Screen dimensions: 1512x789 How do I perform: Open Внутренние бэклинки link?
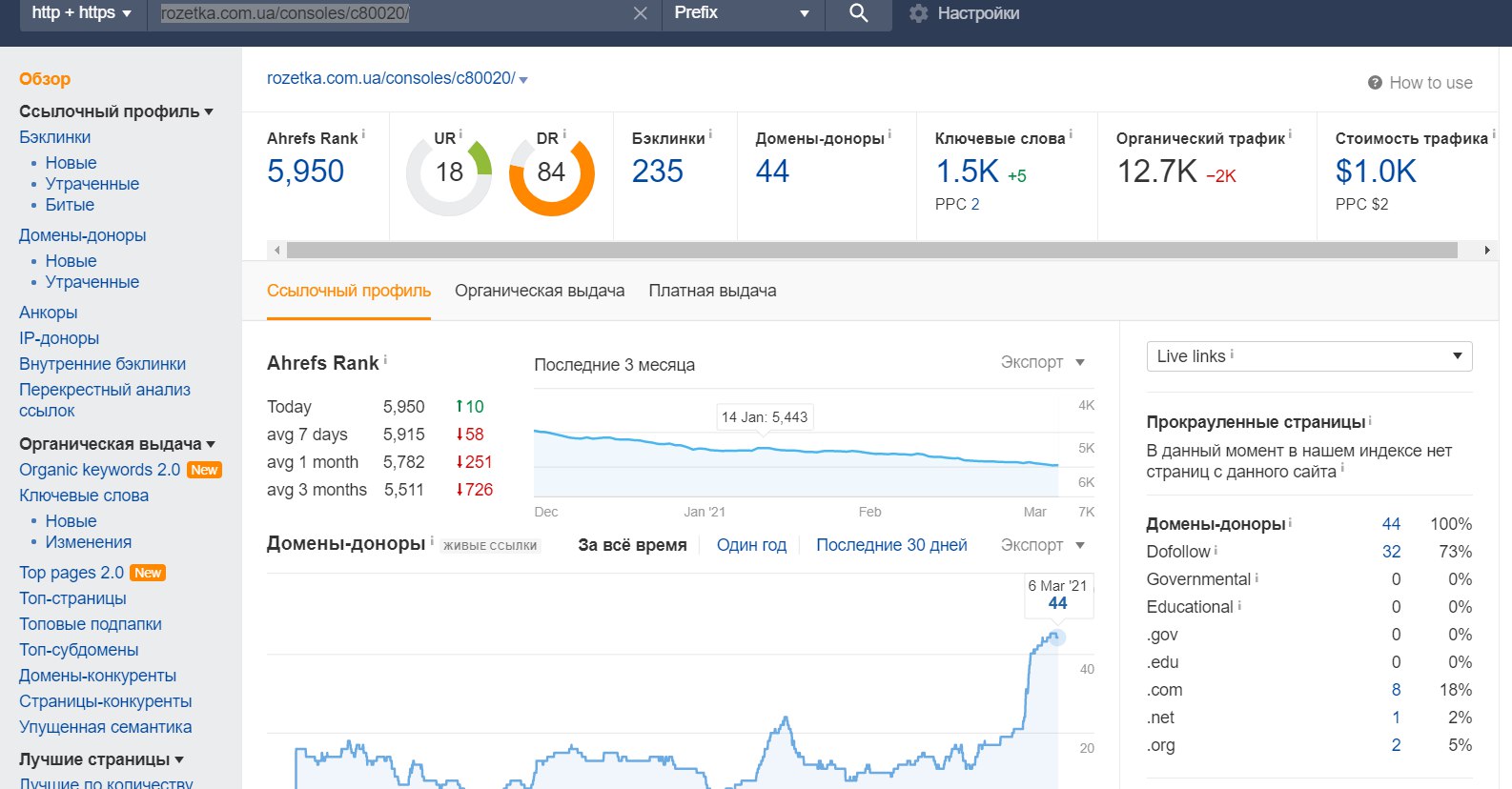[x=102, y=364]
